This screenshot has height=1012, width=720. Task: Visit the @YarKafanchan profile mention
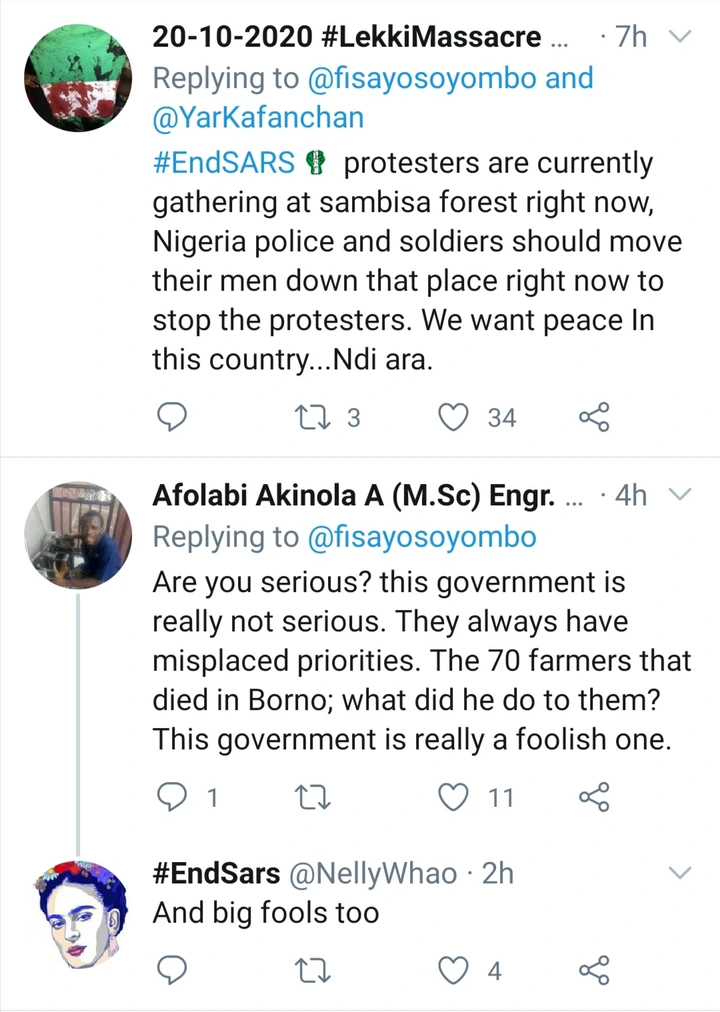click(257, 119)
